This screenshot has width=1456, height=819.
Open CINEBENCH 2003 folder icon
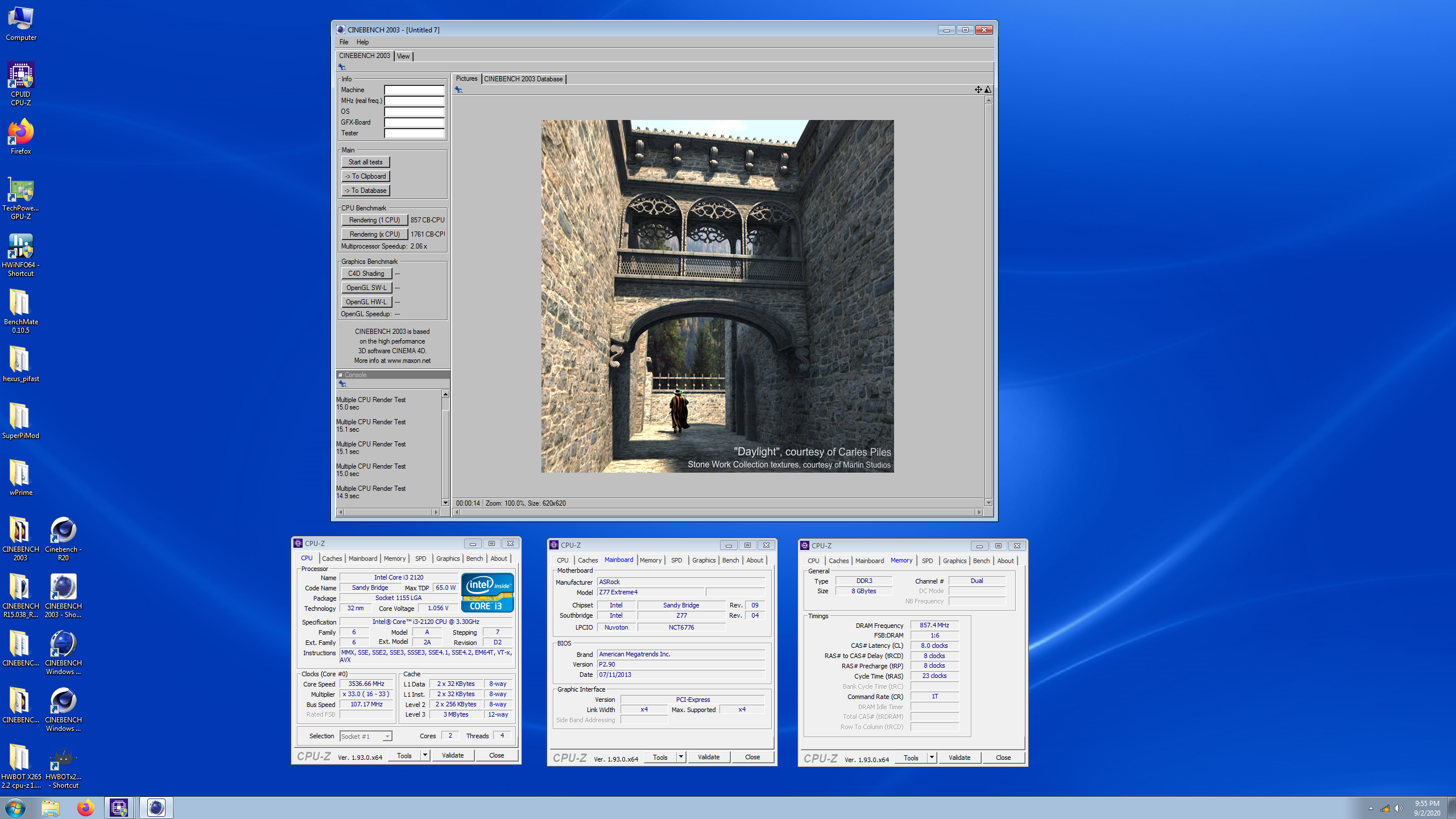pos(21,539)
